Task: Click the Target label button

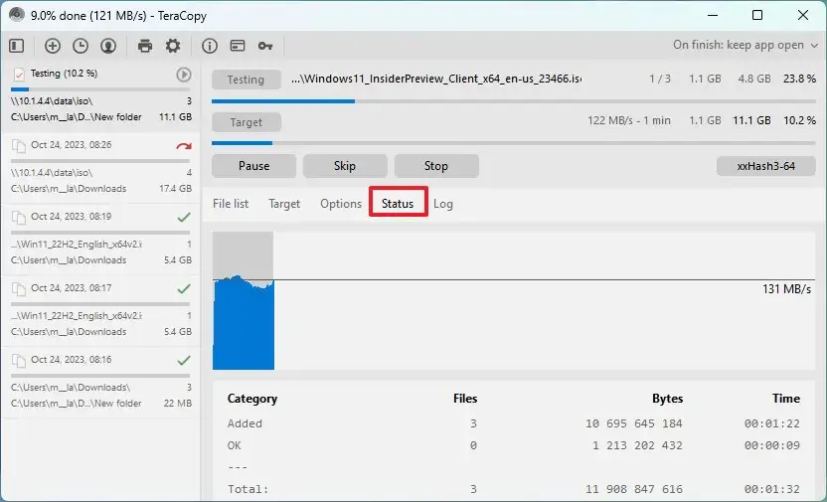Action: (246, 122)
